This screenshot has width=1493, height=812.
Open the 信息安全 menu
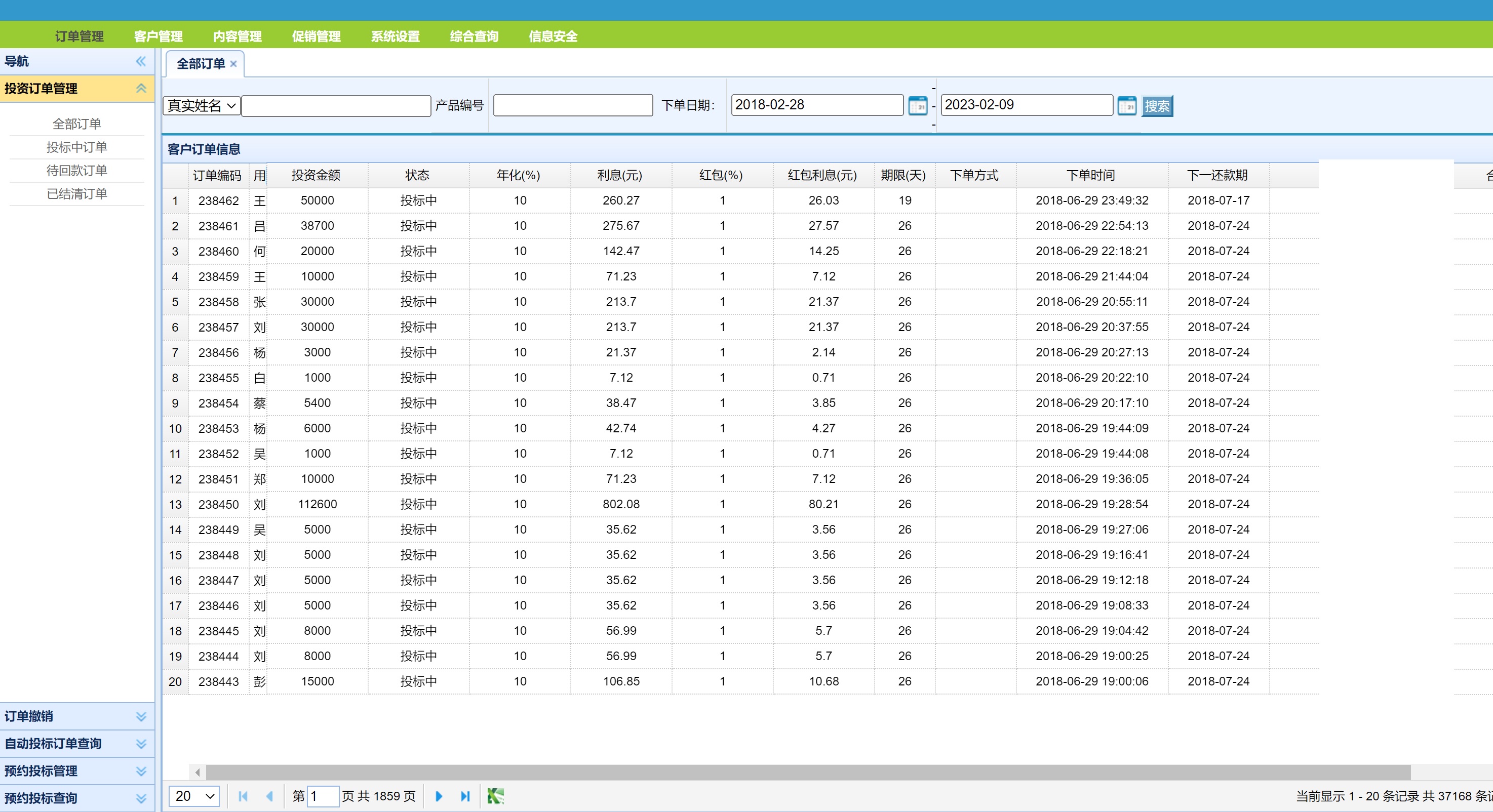pyautogui.click(x=553, y=36)
